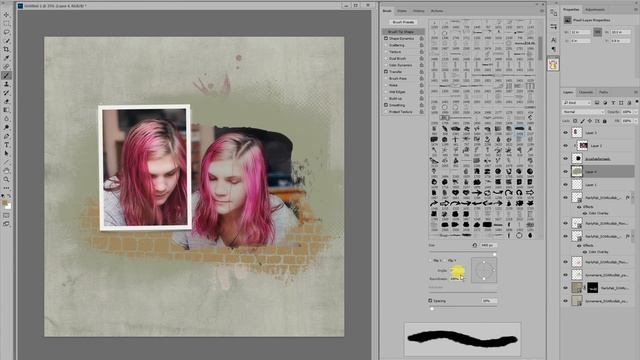Click the brush Size input field
This screenshot has width=640, height=360.
click(x=488, y=245)
